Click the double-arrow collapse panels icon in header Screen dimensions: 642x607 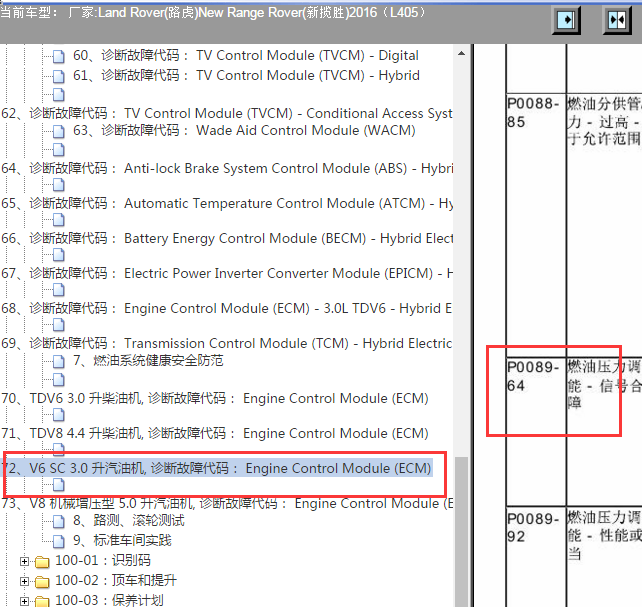pos(617,19)
